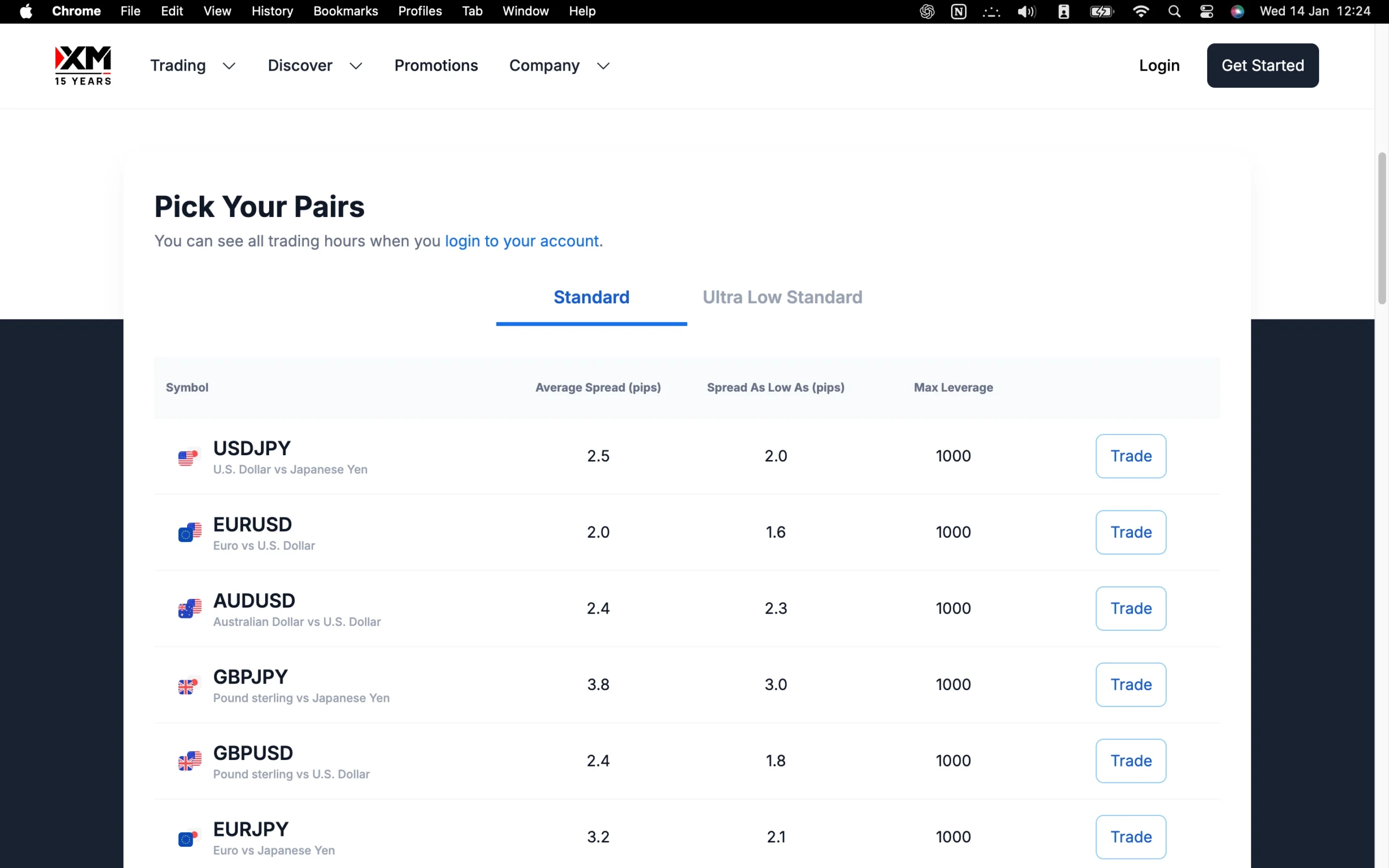Image resolution: width=1389 pixels, height=868 pixels.
Task: Click the Notion icon in menu bar
Action: (959, 11)
